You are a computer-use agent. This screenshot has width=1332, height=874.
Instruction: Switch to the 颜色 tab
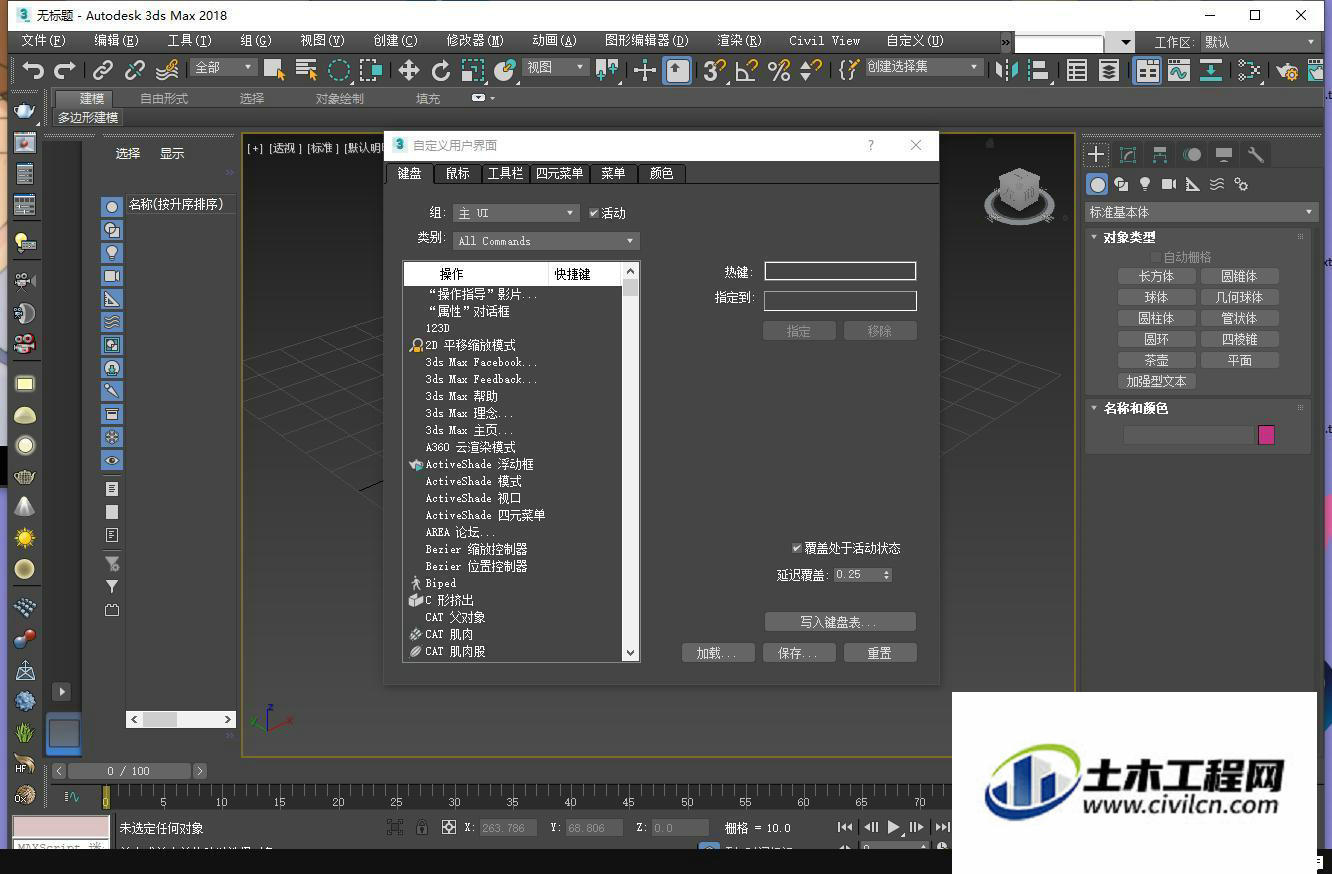coord(661,173)
